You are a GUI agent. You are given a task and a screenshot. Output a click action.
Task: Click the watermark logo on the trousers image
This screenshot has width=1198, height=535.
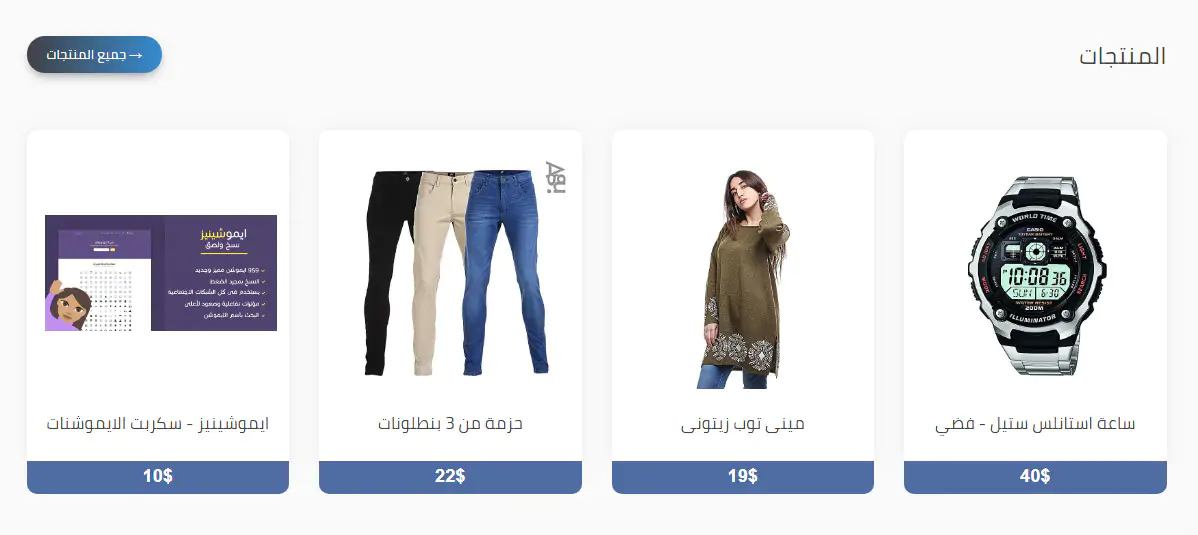click(555, 179)
